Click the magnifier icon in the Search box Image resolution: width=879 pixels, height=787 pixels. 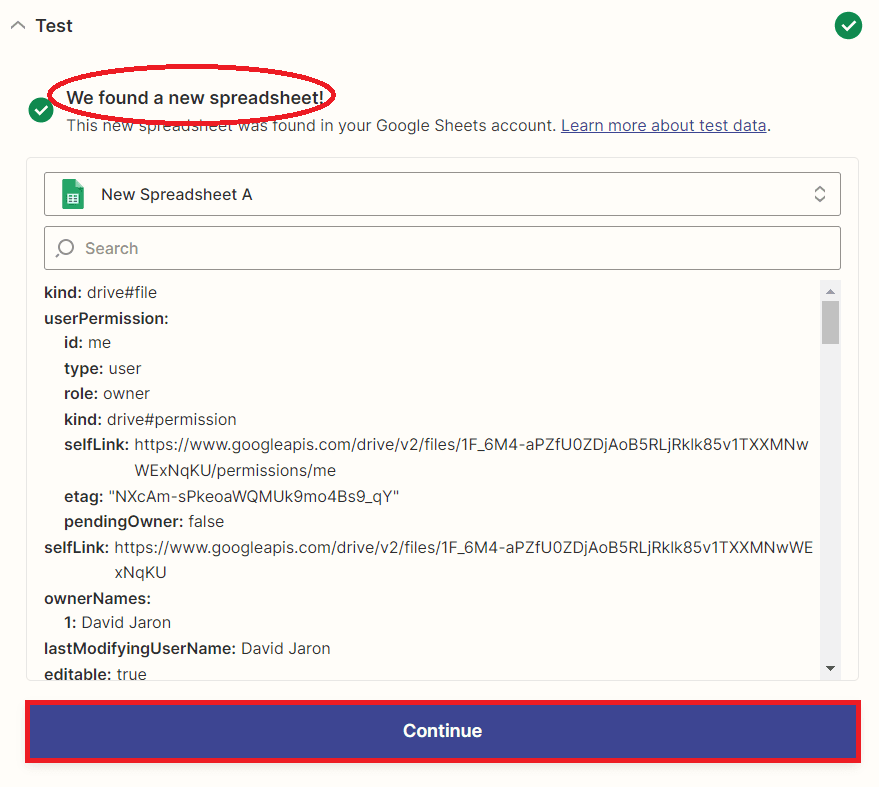[66, 248]
